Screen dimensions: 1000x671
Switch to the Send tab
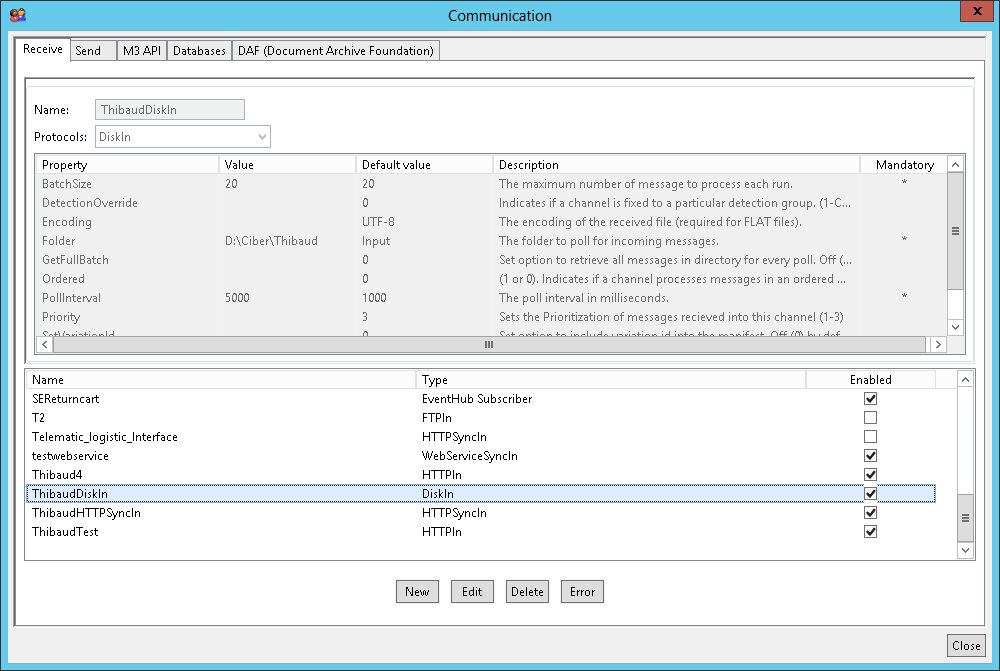pyautogui.click(x=88, y=51)
